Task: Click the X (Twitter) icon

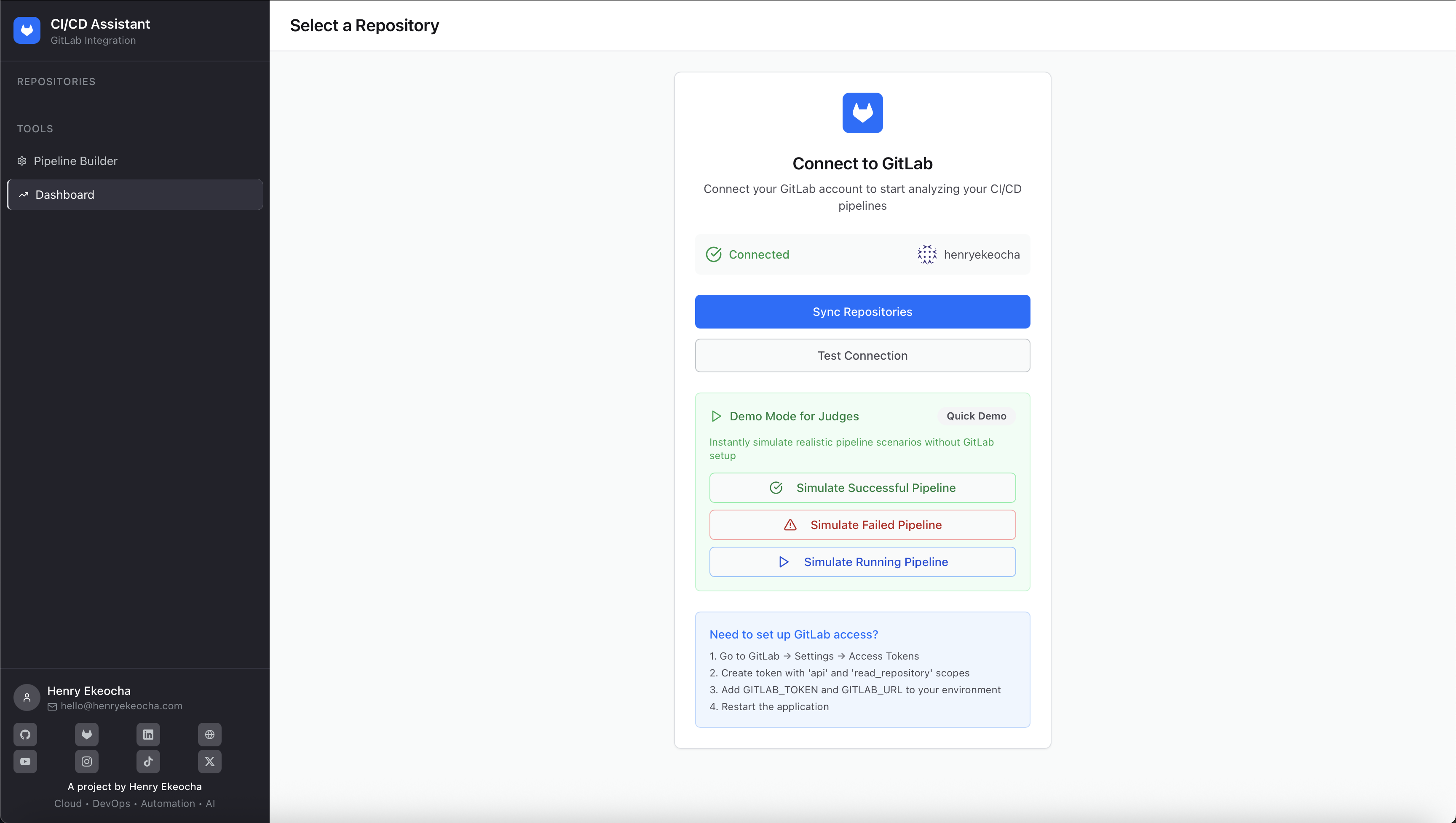Action: click(x=210, y=762)
